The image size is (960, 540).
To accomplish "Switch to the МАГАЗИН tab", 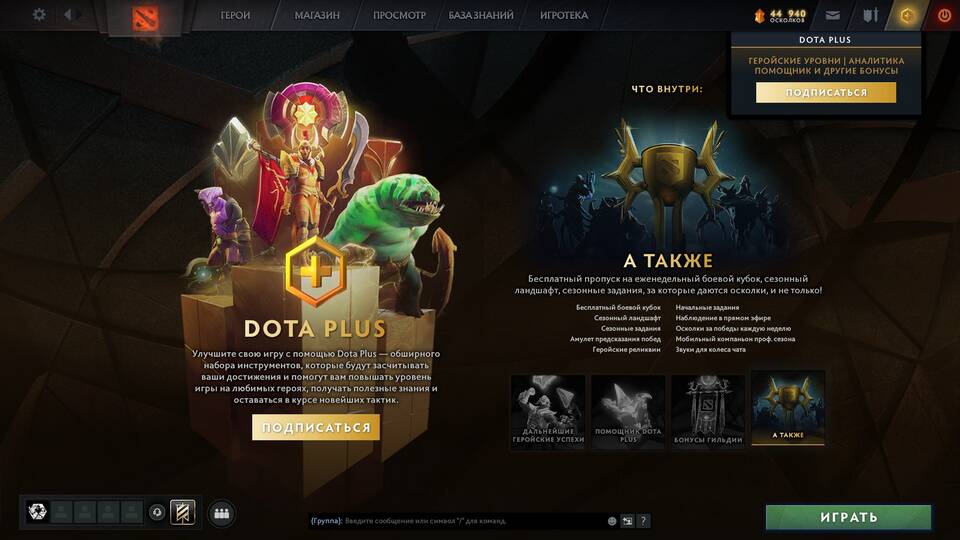I will tap(317, 15).
